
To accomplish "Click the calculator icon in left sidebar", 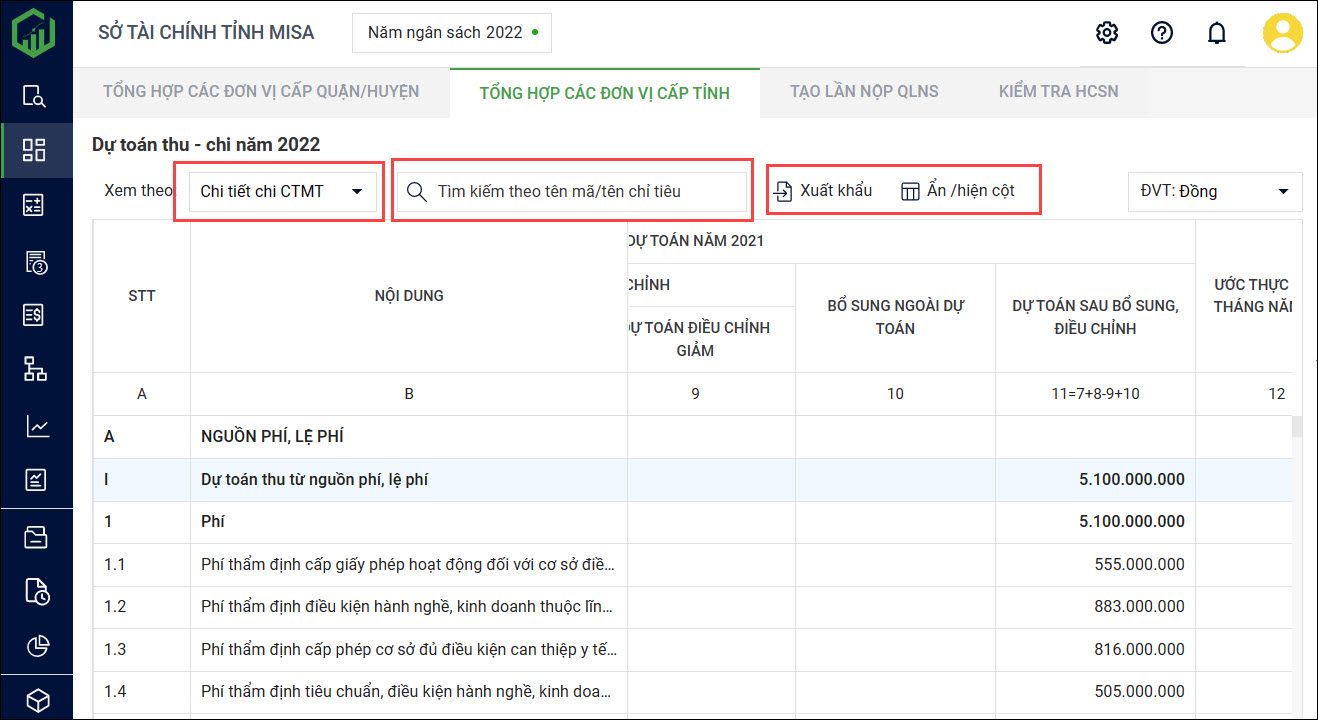I will [35, 205].
